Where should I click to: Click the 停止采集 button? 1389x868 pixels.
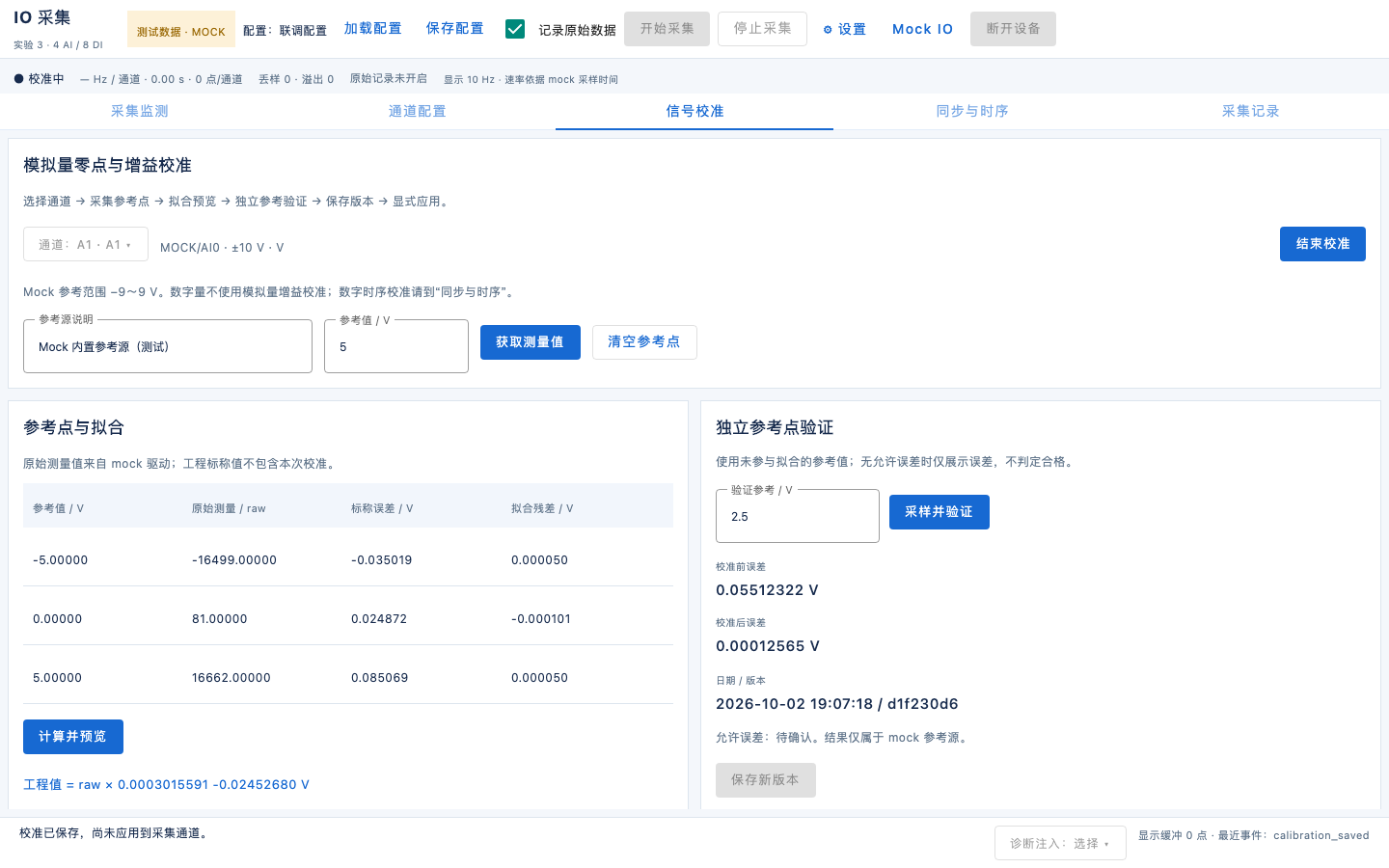[763, 29]
